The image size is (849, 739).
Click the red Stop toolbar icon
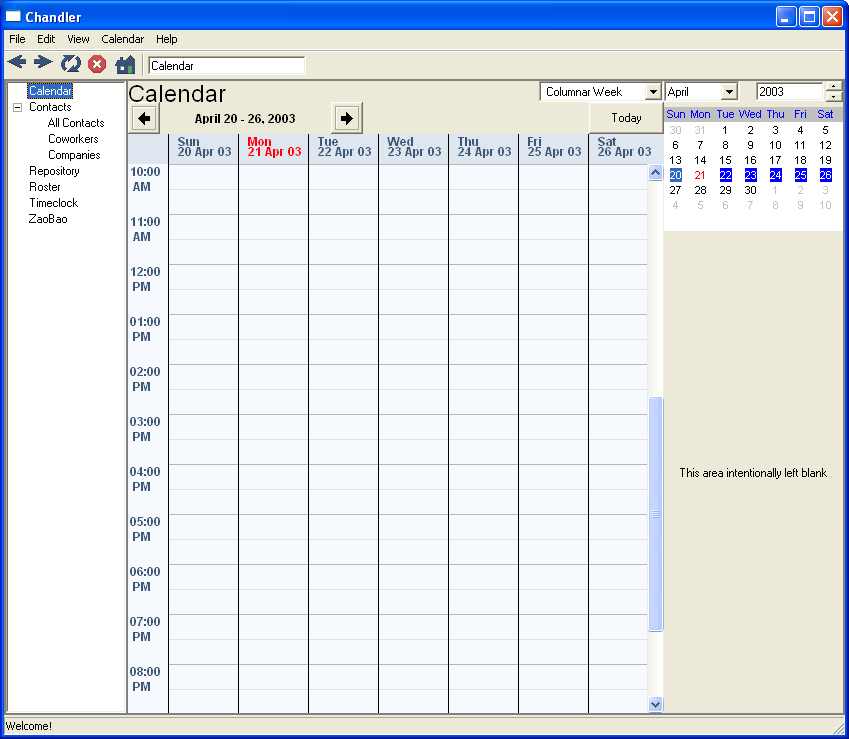coord(97,64)
